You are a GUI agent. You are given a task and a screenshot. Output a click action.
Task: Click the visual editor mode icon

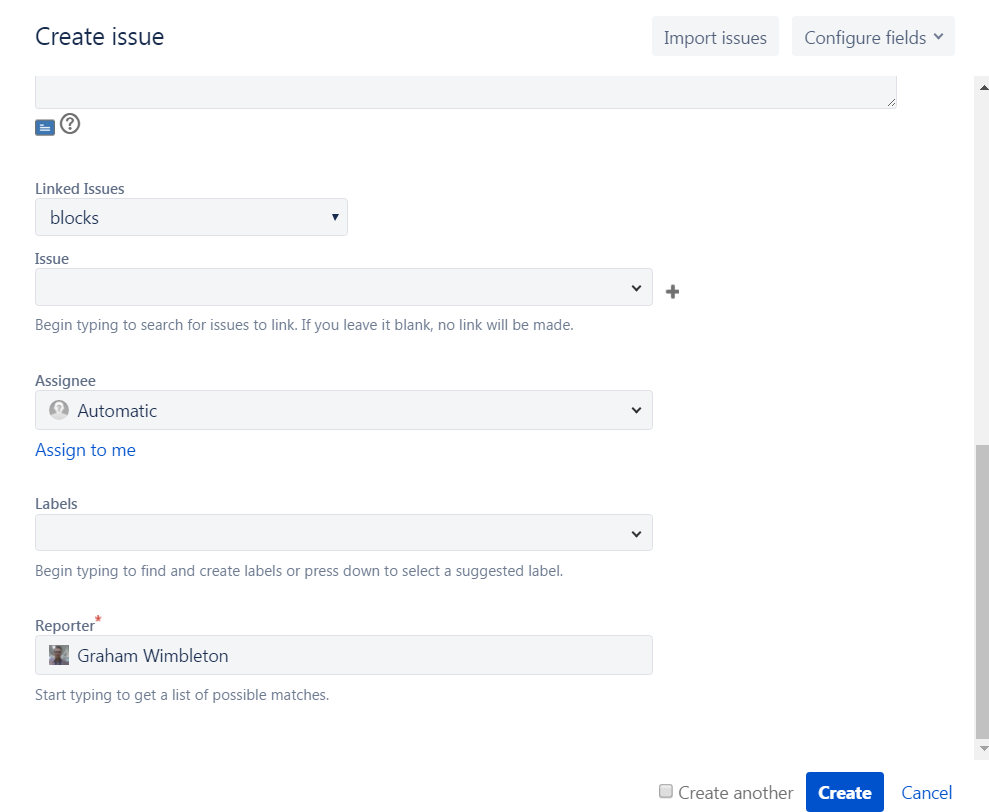click(x=45, y=127)
